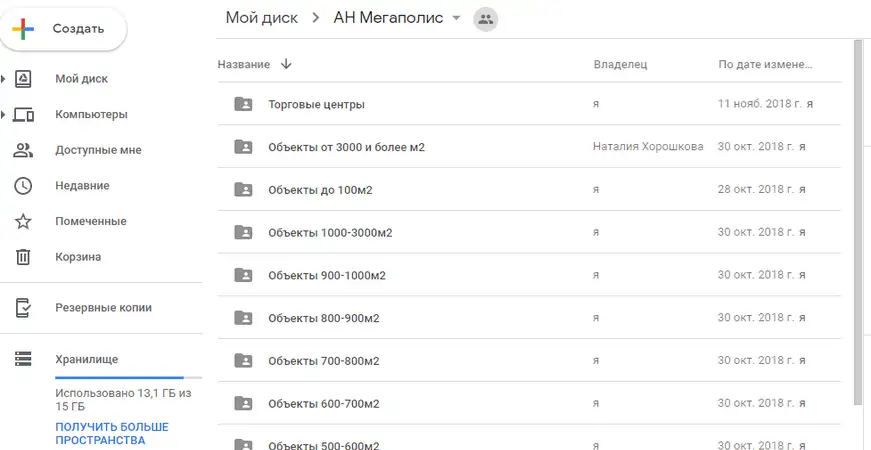This screenshot has width=871, height=450.
Task: Select the Объекты от 3000 и более м2 name
Action: pos(347,147)
